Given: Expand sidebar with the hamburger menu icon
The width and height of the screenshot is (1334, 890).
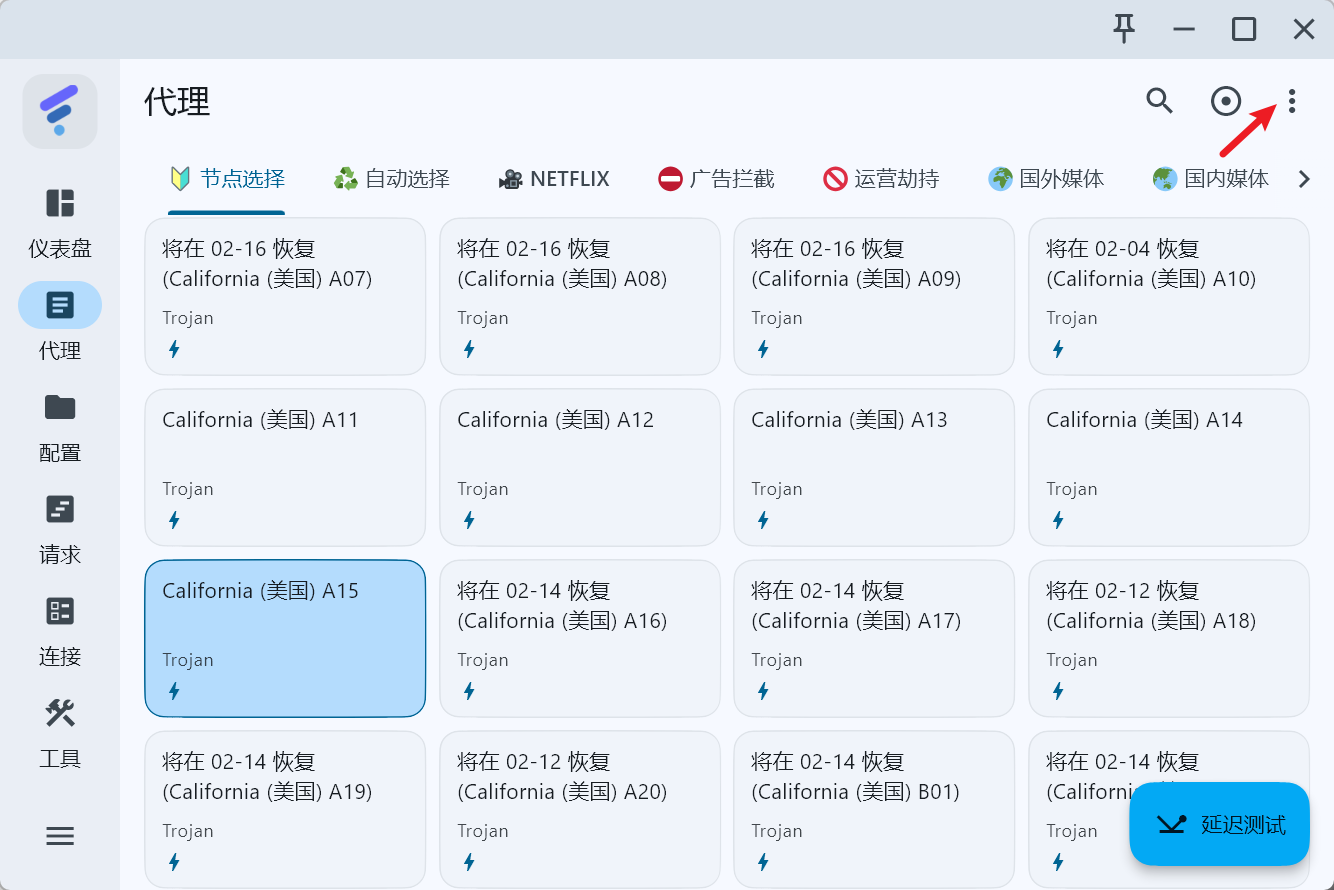Looking at the screenshot, I should pos(60,836).
